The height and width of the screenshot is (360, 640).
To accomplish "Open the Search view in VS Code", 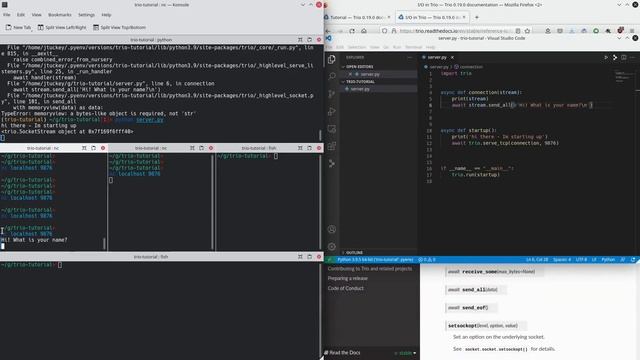I will 332,76.
